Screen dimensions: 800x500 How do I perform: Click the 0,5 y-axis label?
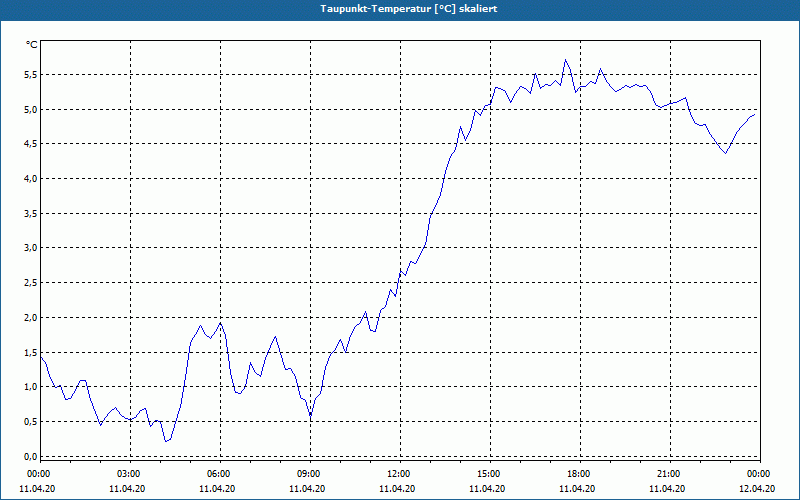(31, 421)
